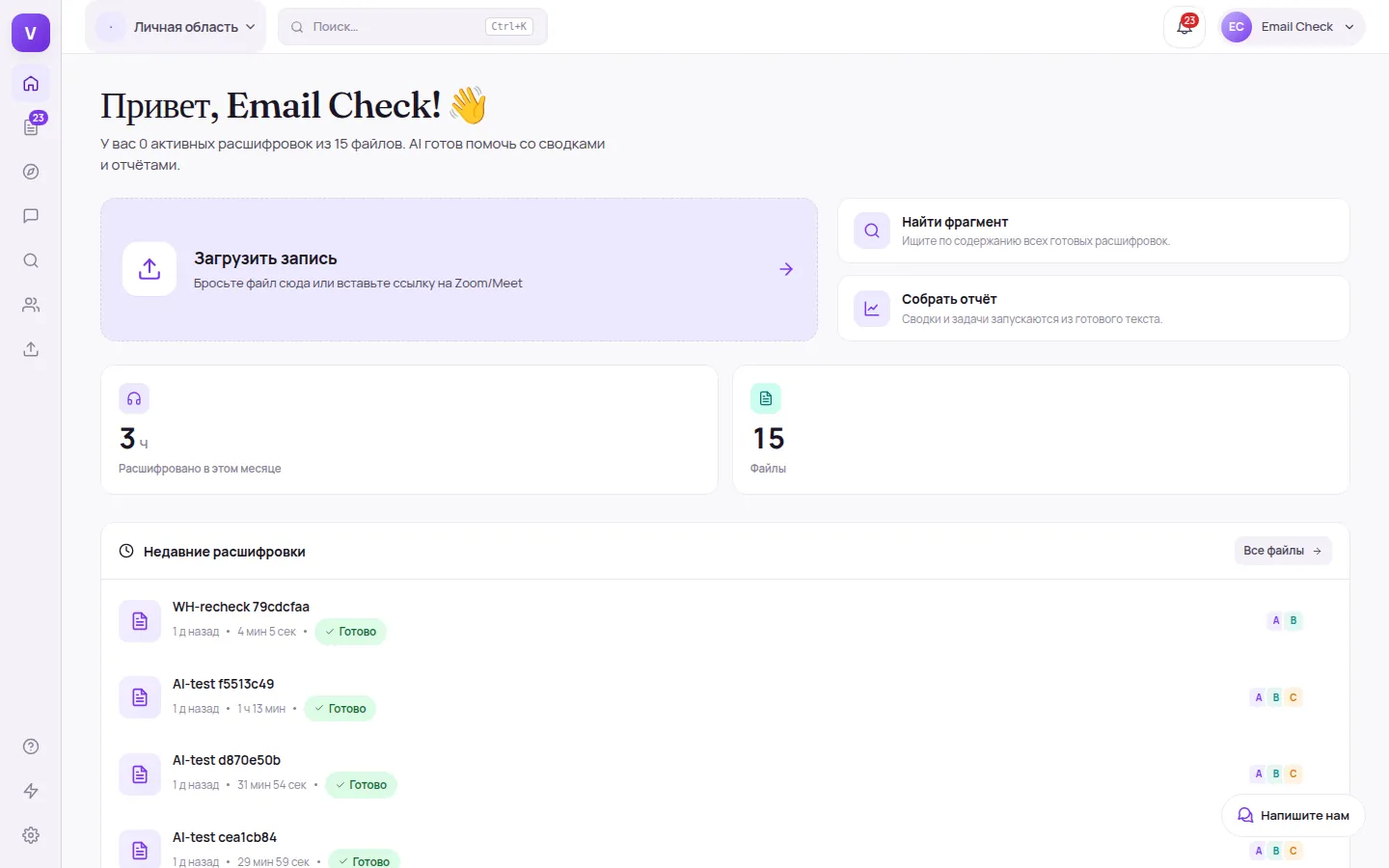Open the Напишите нам chat button
The width and height of the screenshot is (1389, 868).
click(x=1294, y=816)
